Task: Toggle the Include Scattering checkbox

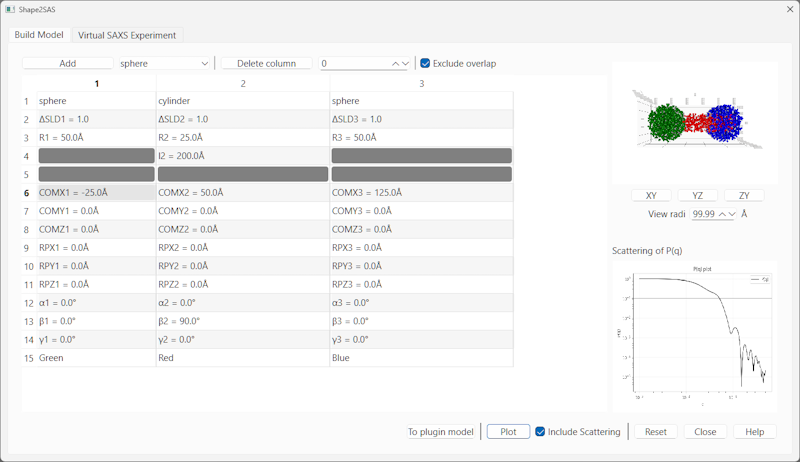Action: 540,432
